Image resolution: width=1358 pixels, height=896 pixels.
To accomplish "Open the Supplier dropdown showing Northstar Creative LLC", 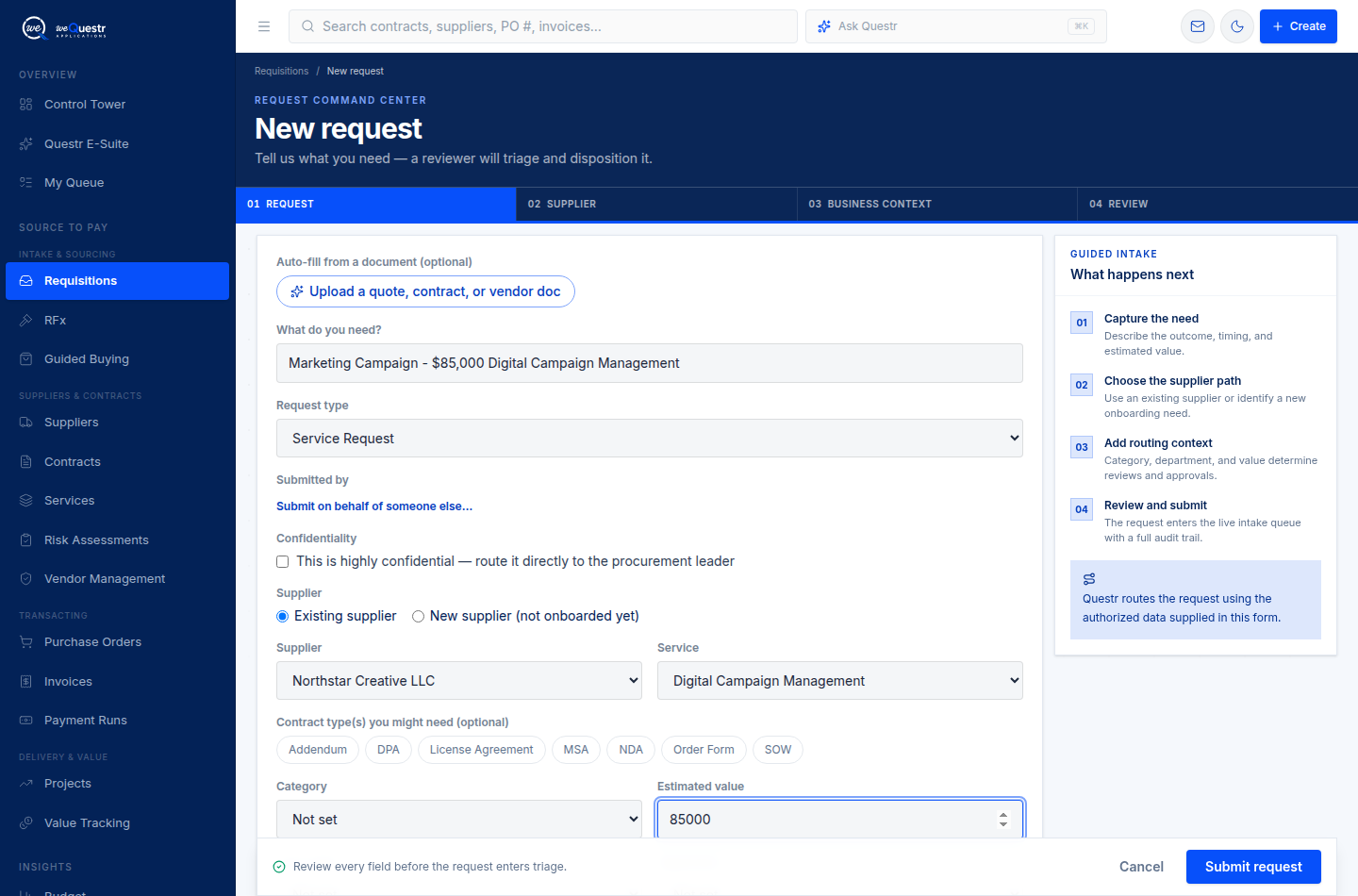I will 459,681.
